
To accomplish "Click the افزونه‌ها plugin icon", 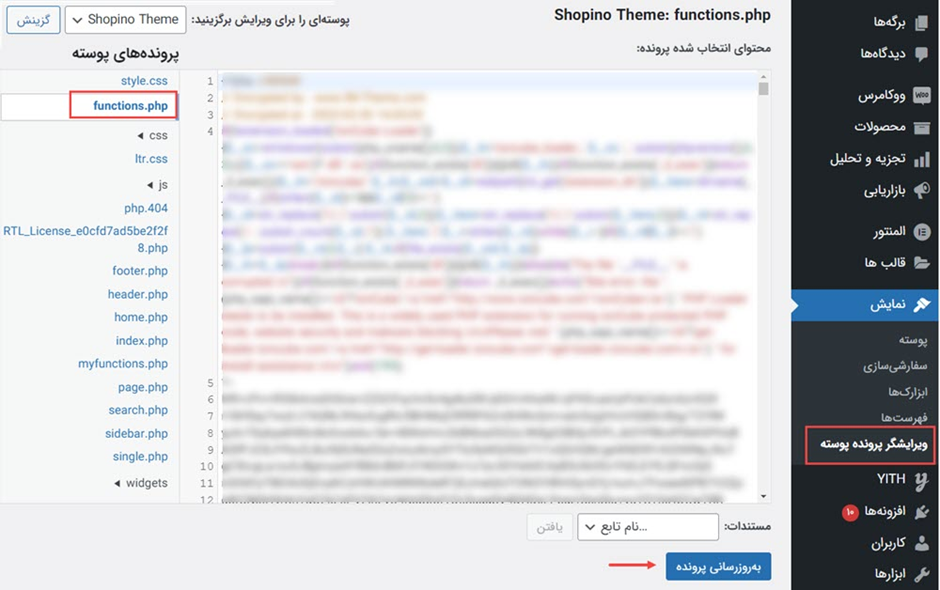I will pos(921,511).
